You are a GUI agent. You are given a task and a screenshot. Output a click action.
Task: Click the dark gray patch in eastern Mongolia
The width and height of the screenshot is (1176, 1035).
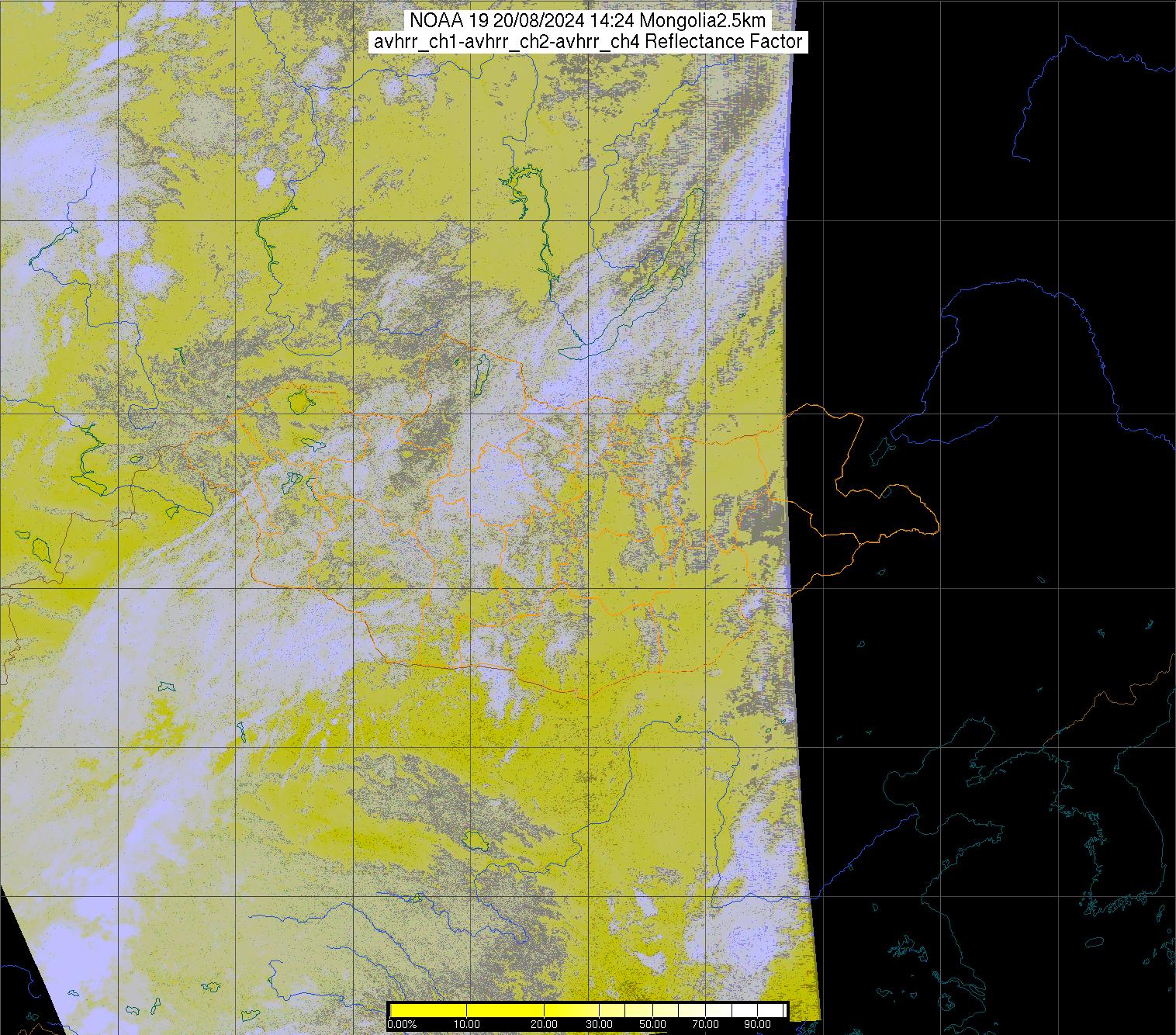click(x=760, y=520)
